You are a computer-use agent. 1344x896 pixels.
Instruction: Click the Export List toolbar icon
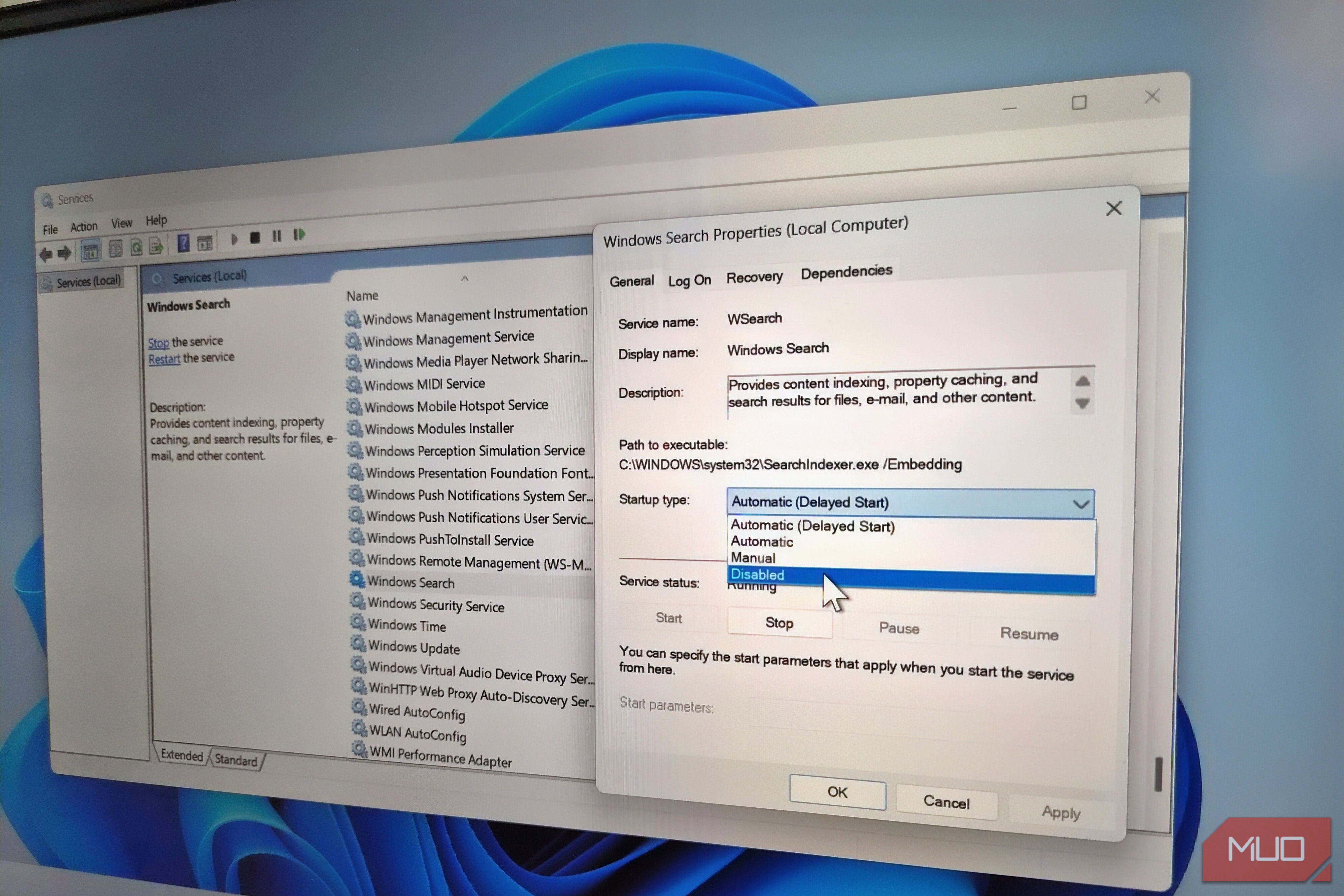[156, 246]
